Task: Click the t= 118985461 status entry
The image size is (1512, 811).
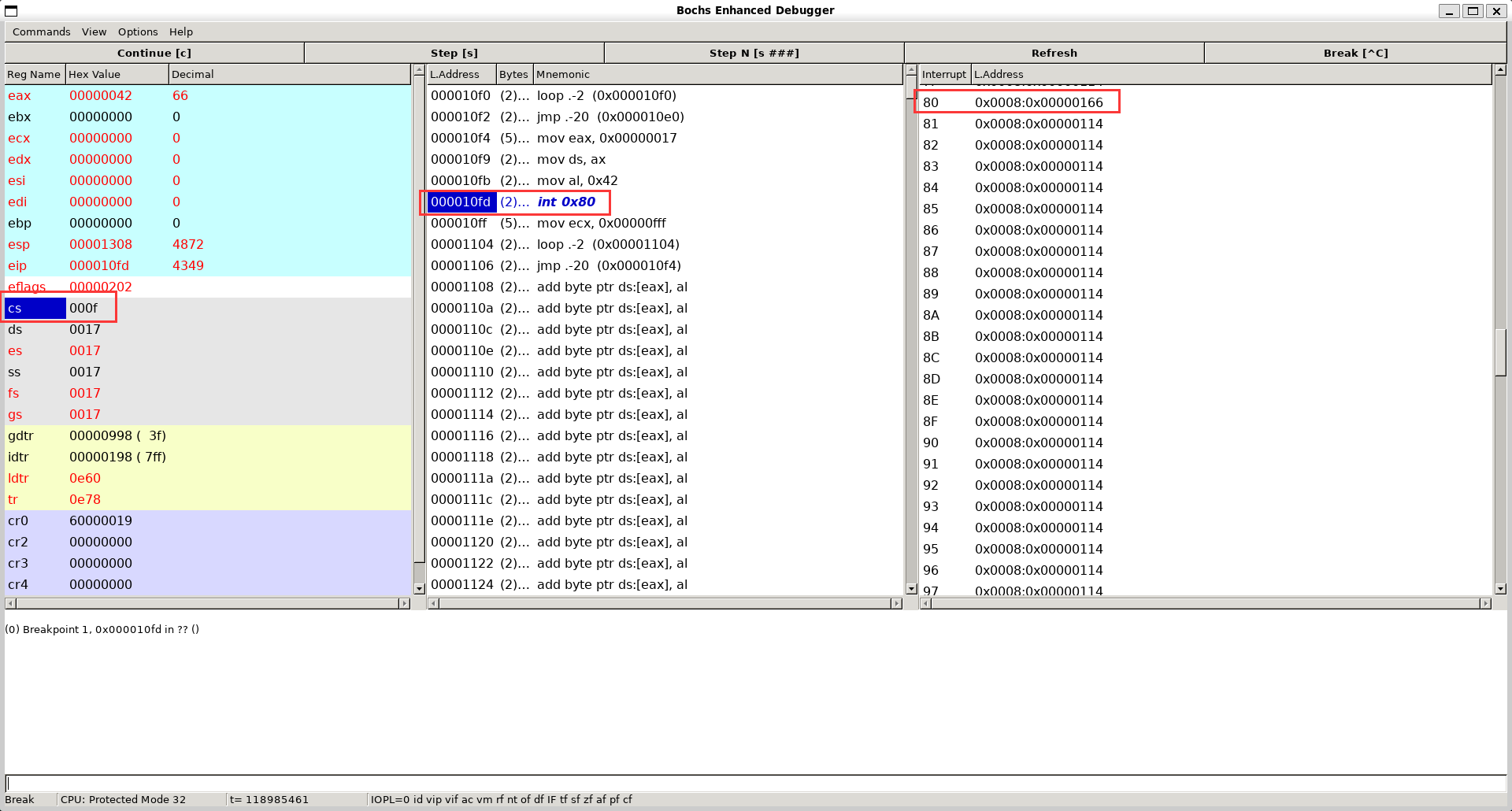Action: 269,799
